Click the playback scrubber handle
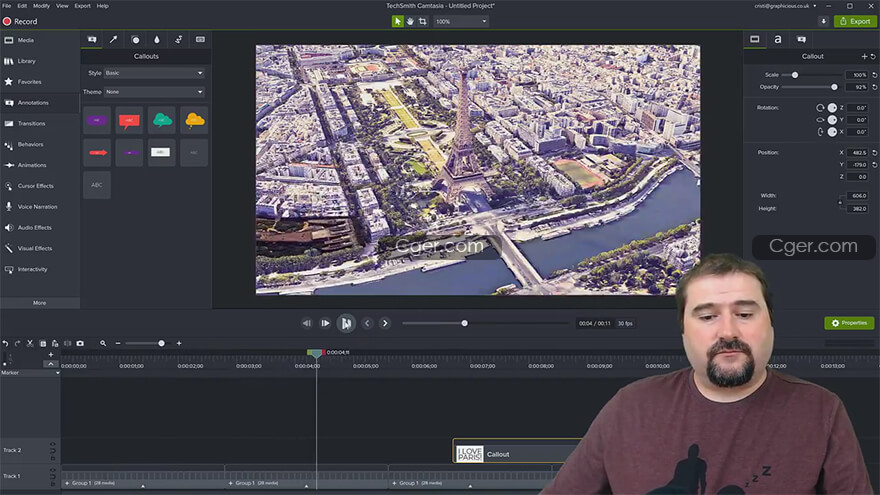880x495 pixels. tap(465, 323)
